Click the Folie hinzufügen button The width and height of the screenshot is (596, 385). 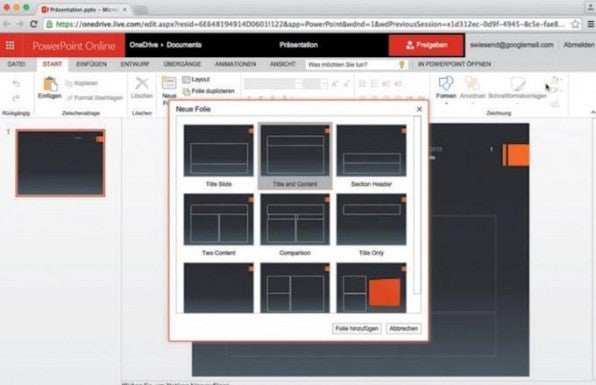(357, 328)
